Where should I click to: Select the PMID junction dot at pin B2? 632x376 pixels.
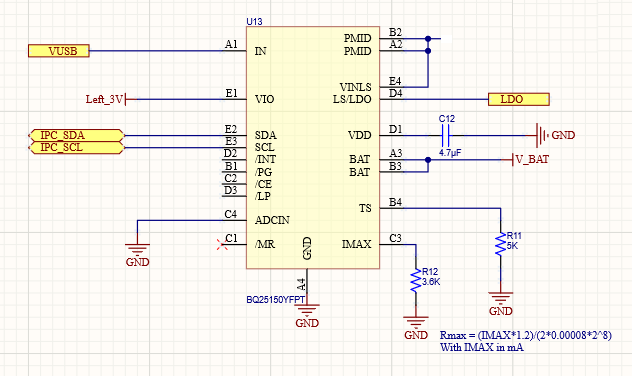click(x=428, y=39)
